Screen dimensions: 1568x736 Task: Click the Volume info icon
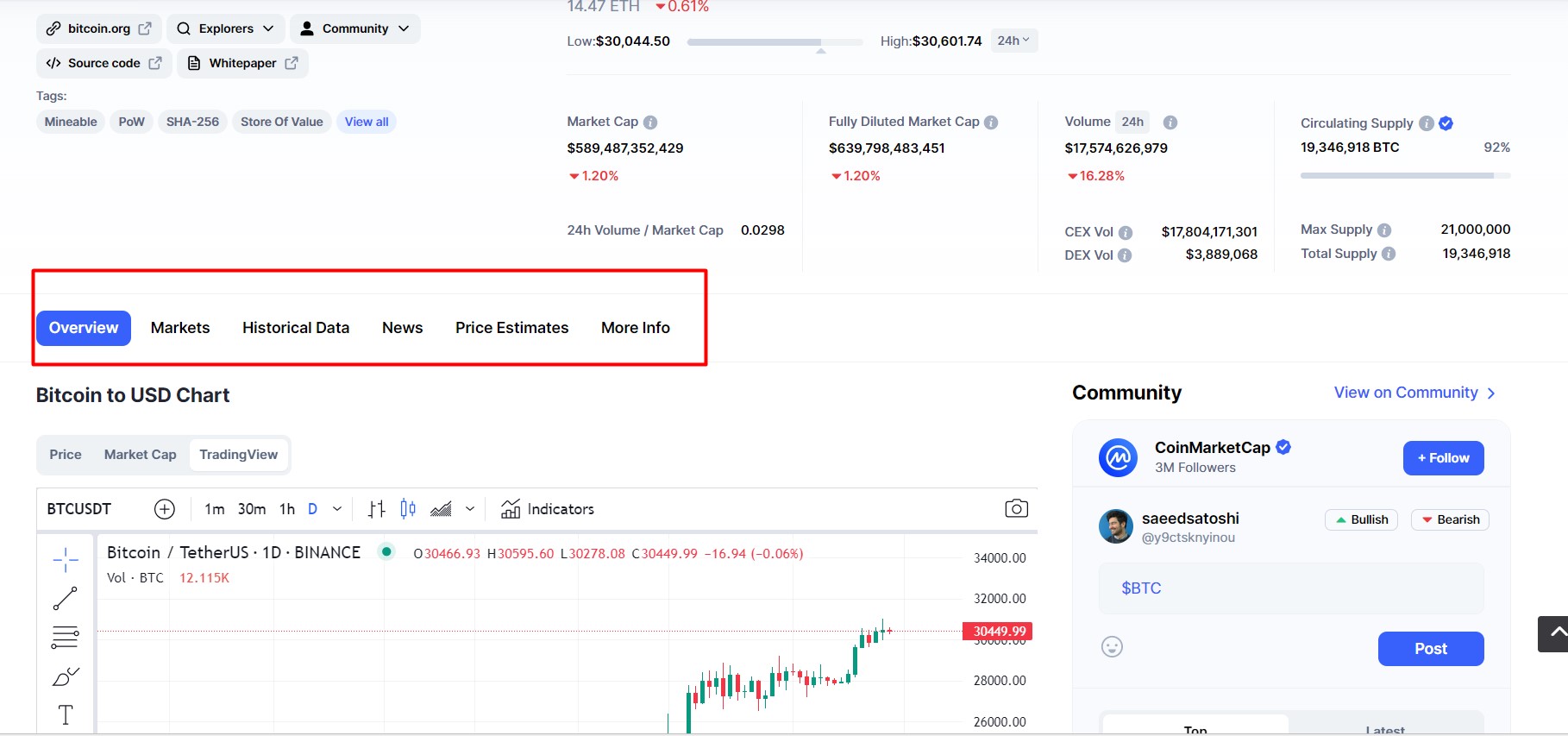coord(1170,123)
